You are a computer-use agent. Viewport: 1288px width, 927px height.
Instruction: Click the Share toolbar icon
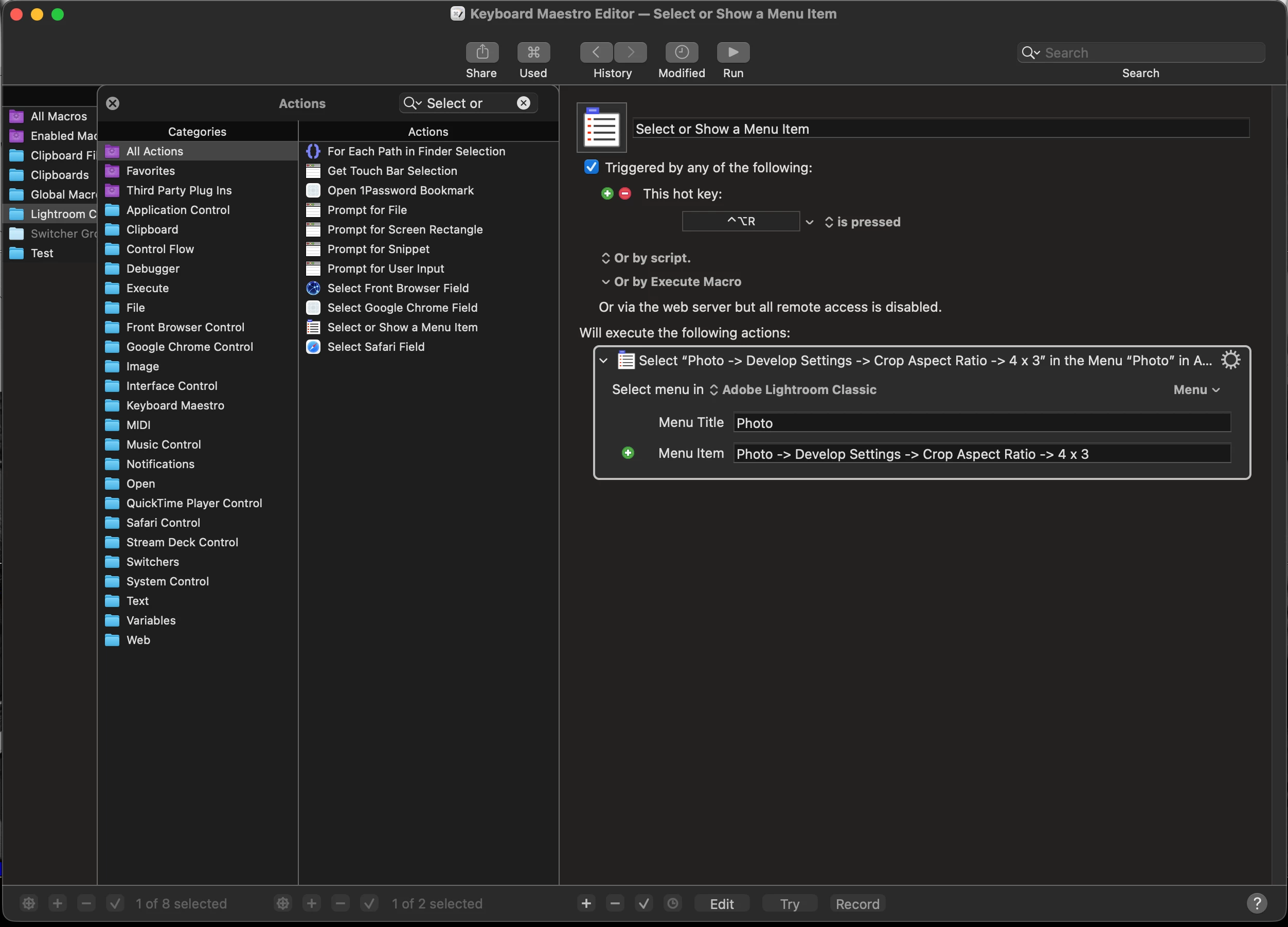(481, 52)
